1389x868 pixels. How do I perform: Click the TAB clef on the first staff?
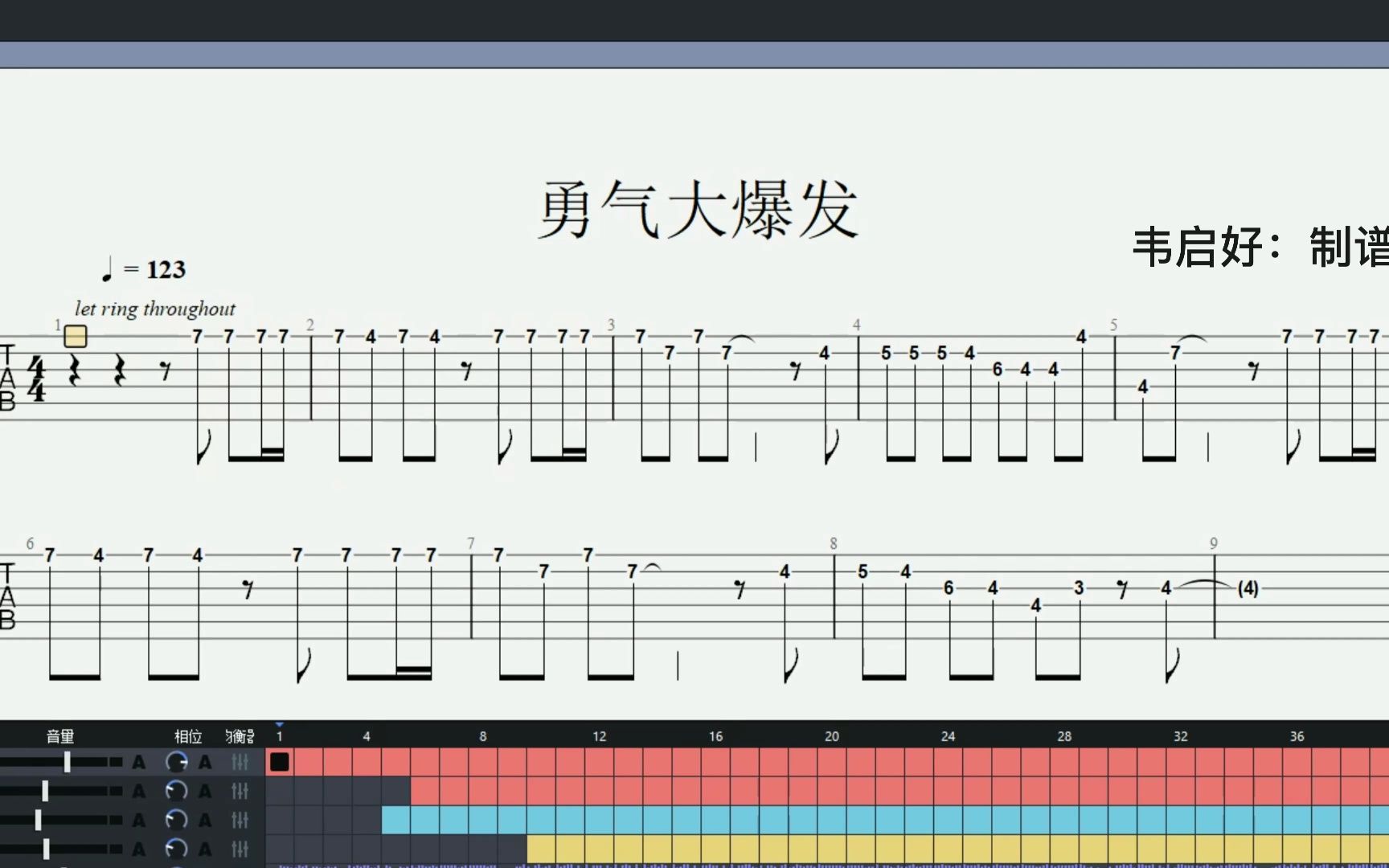pyautogui.click(x=7, y=378)
